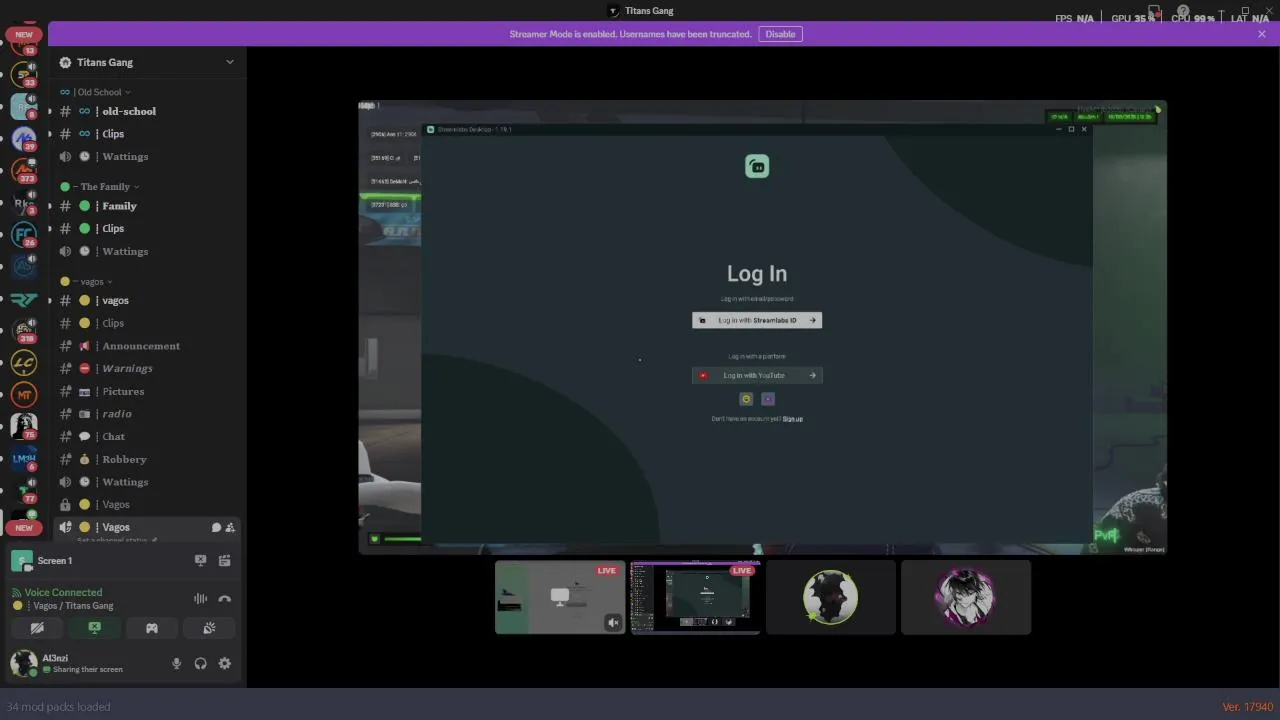The image size is (1280, 720).
Task: Click the purple platform login icon in stream
Action: (x=768, y=399)
